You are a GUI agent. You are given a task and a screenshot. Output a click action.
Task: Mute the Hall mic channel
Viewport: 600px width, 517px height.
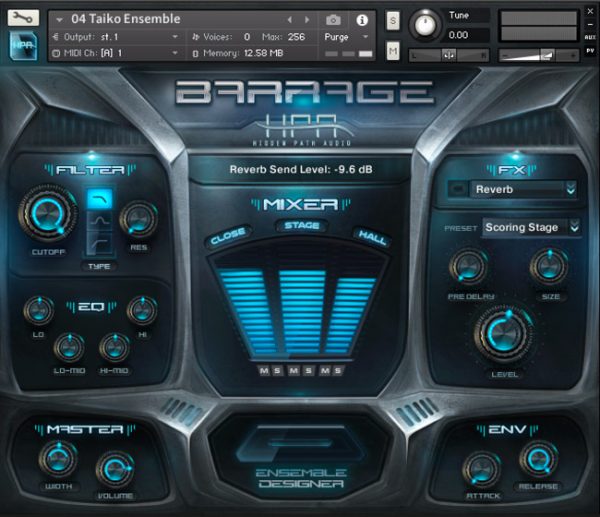[324, 370]
